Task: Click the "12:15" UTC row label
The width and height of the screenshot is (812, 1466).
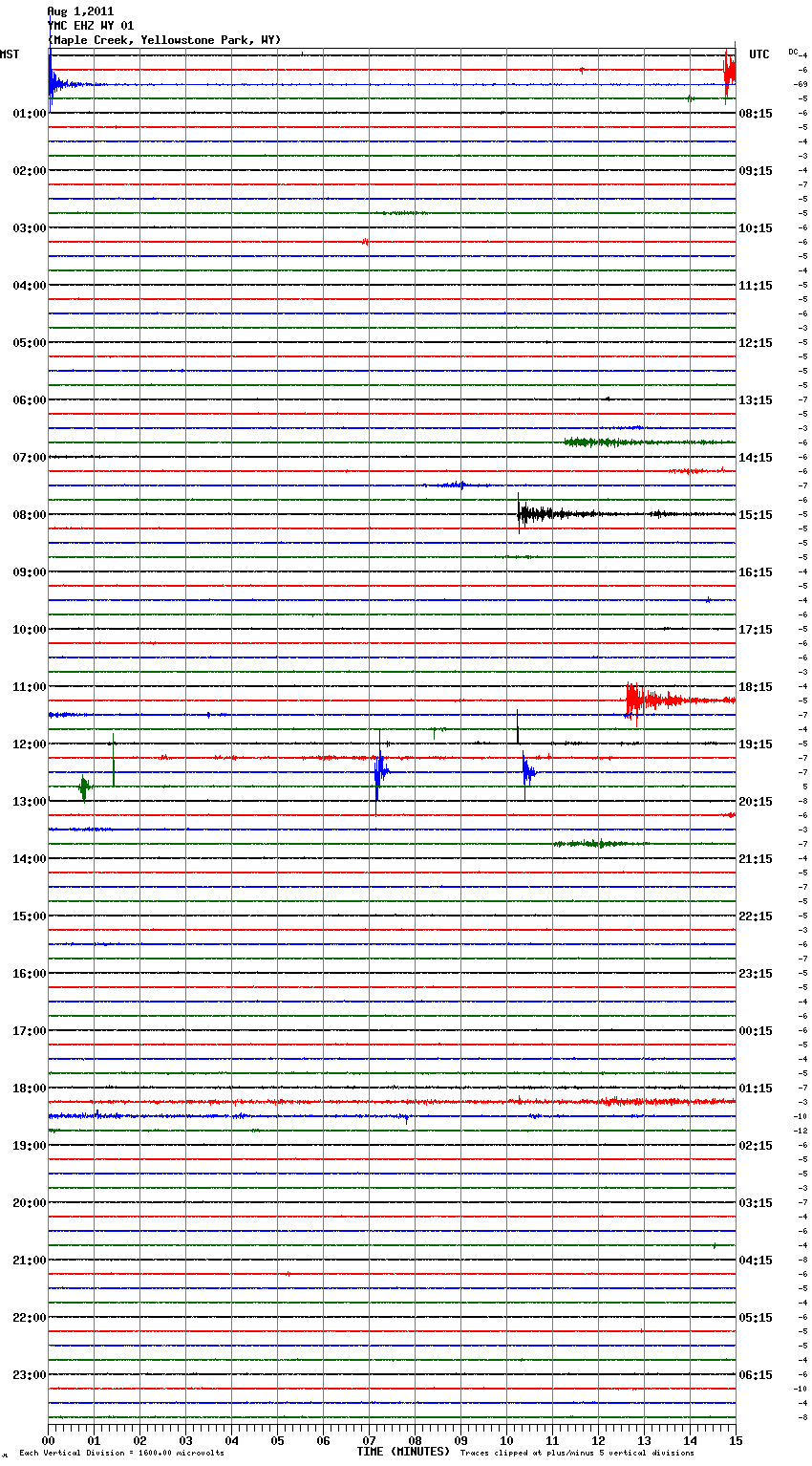Action: coord(756,343)
